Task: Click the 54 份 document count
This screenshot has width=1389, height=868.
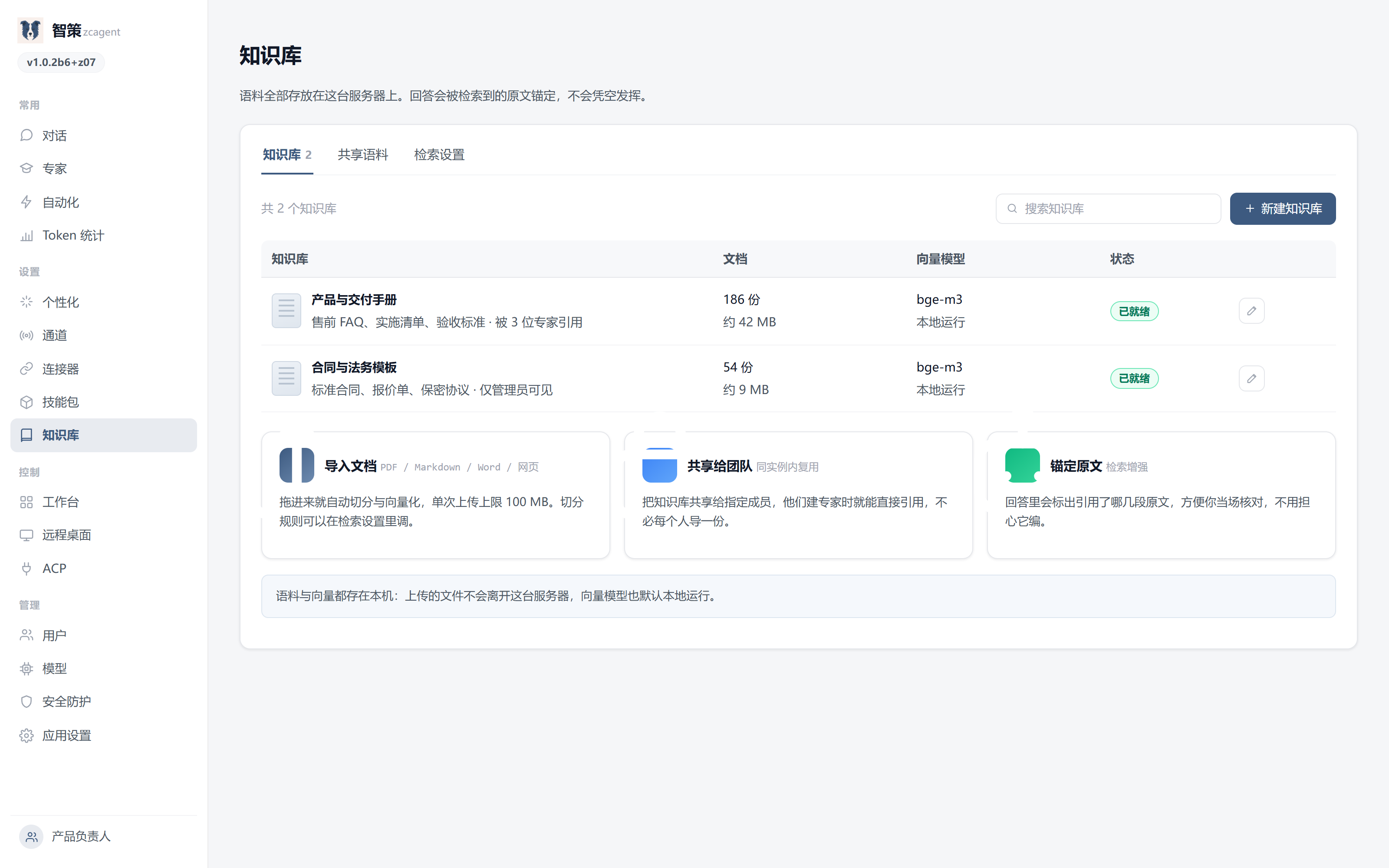Action: tap(737, 367)
